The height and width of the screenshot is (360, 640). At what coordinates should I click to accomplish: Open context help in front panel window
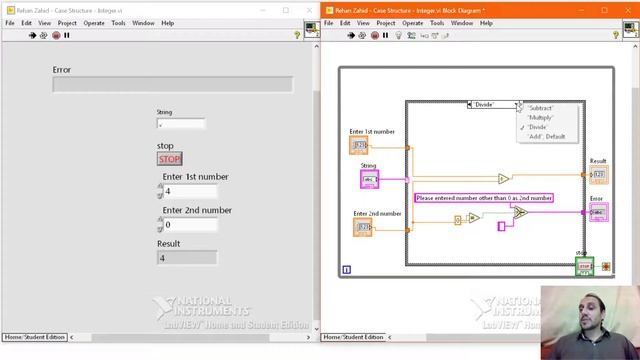(x=297, y=35)
